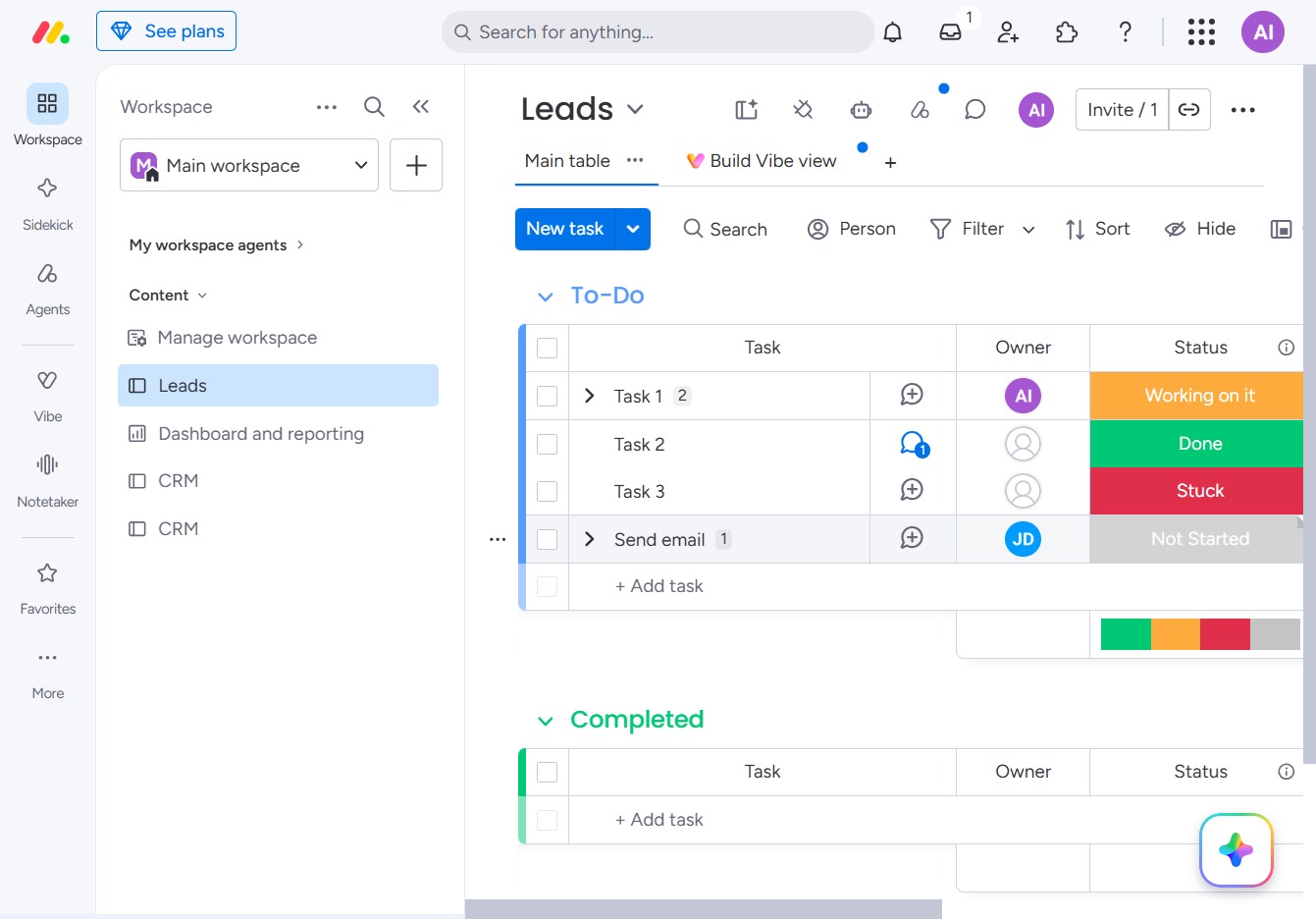
Task: Open Agents from the left rail
Action: coord(47,289)
